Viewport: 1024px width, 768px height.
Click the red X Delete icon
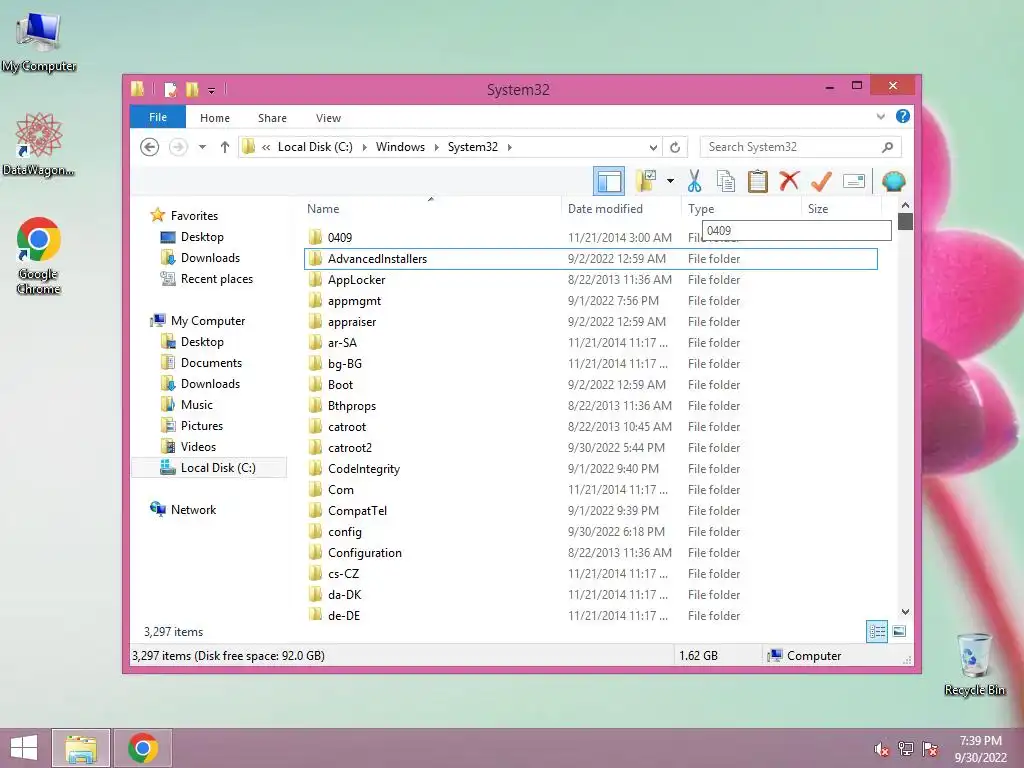click(789, 180)
